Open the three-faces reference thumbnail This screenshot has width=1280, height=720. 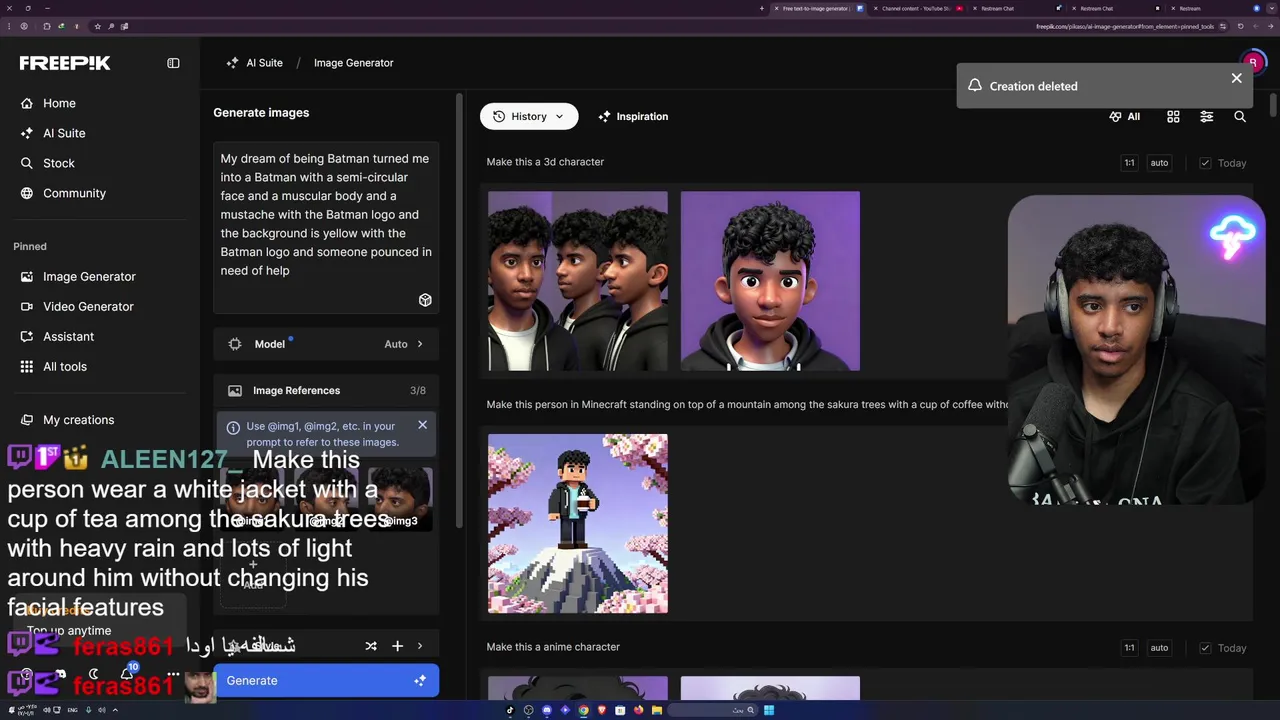(x=578, y=281)
